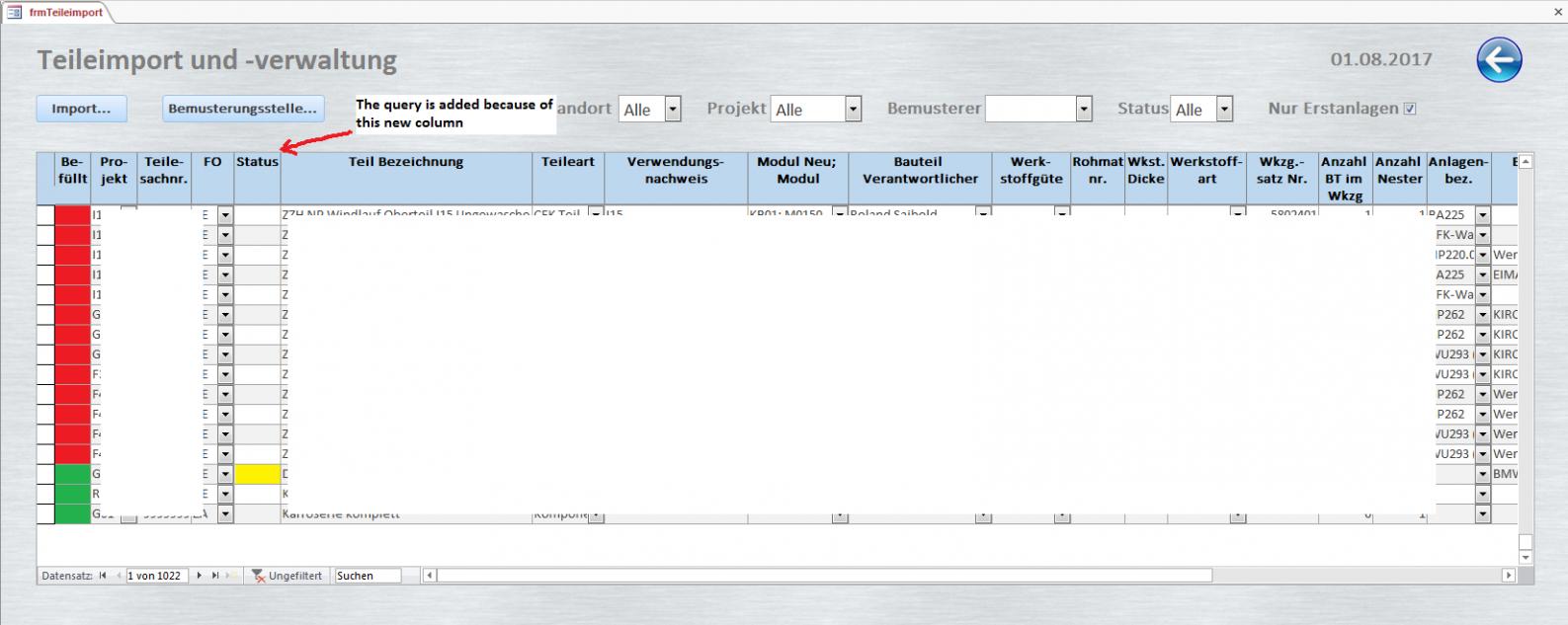Click the Import... button
The height and width of the screenshot is (625, 1568).
coord(81,109)
